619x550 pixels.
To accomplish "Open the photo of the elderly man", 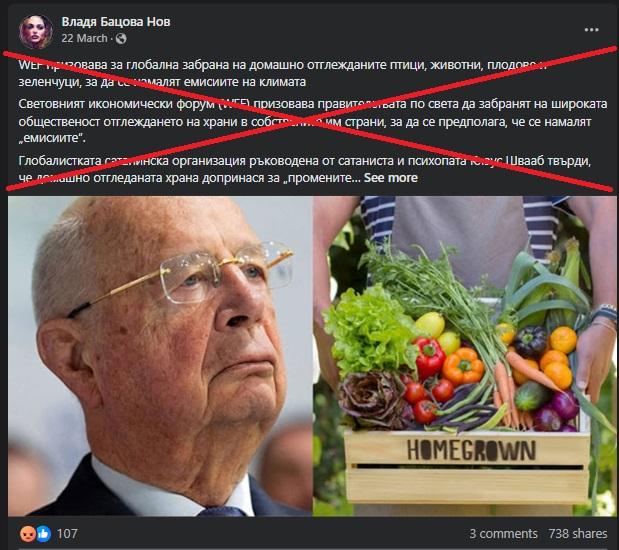I will (x=160, y=356).
